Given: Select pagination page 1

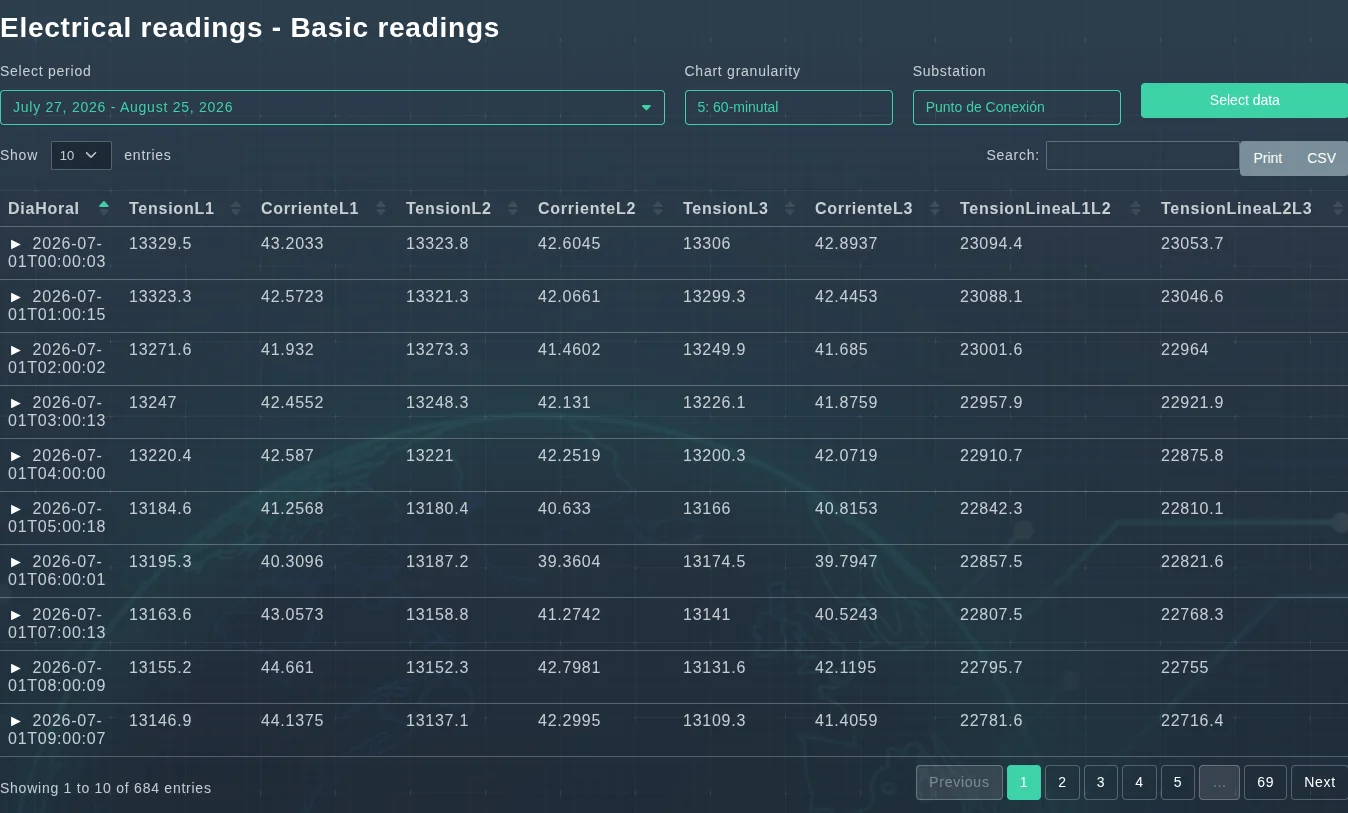Looking at the screenshot, I should click(x=1023, y=782).
